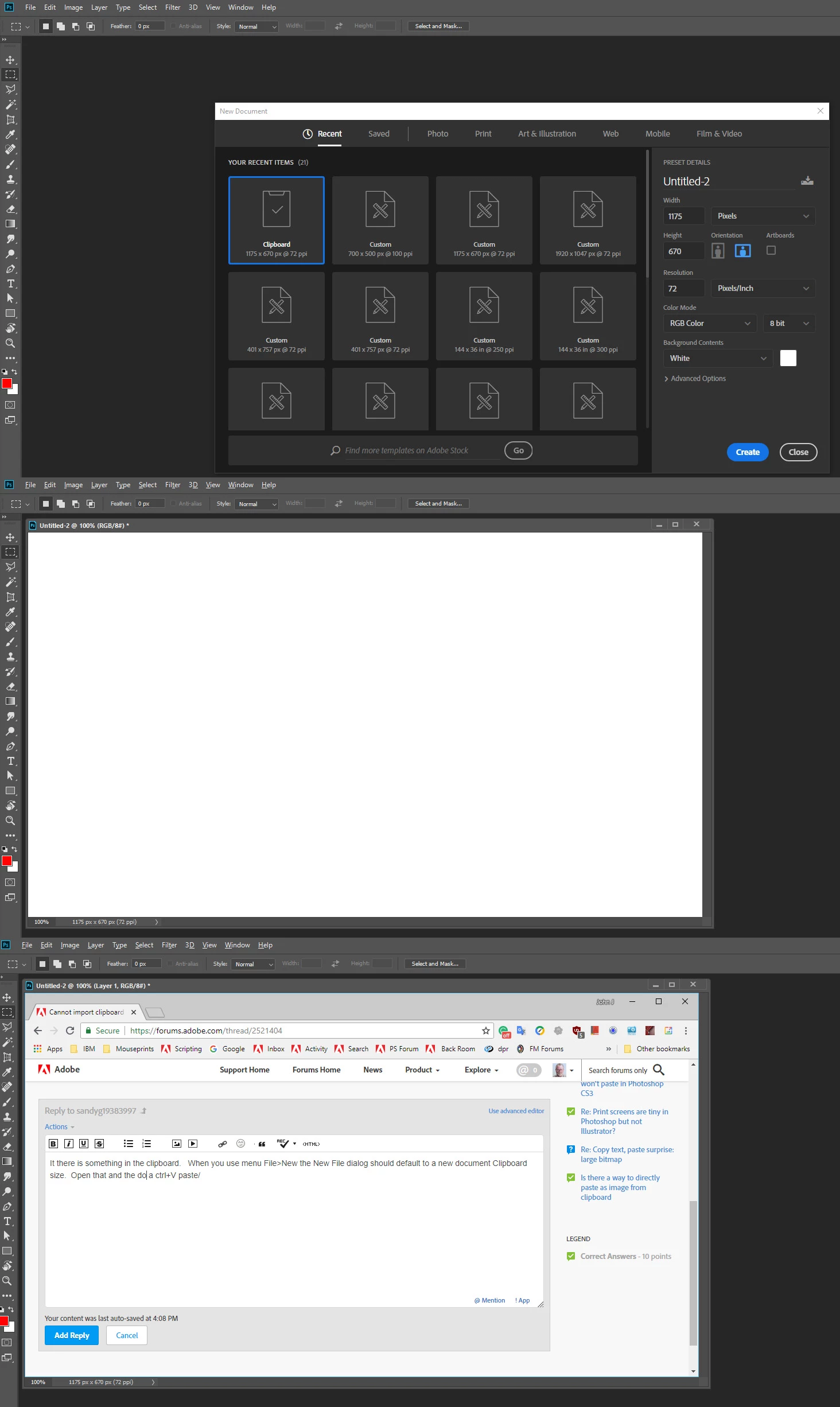Toggle Quick Mask mode beside the forum canvas
840x1407 pixels.
click(7, 1343)
